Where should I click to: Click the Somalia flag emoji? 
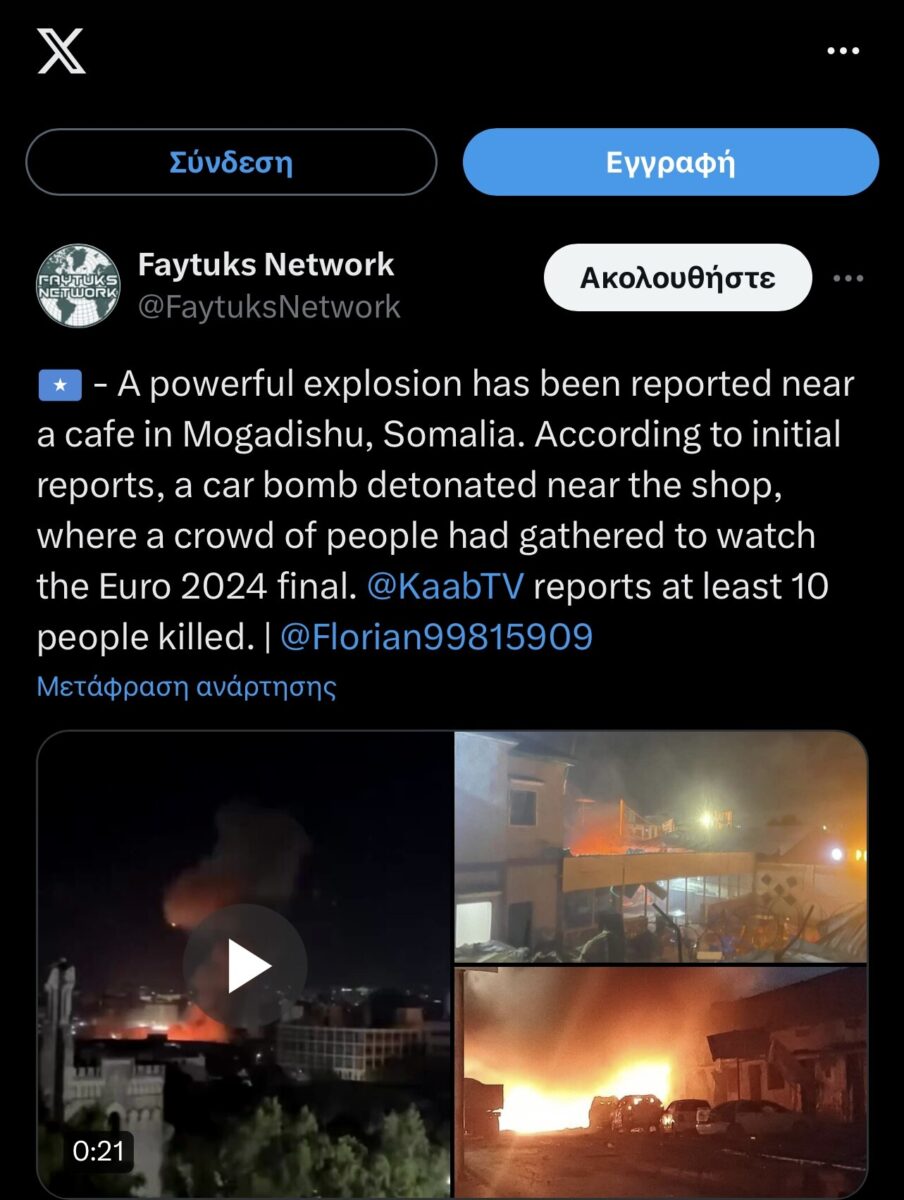pos(60,384)
